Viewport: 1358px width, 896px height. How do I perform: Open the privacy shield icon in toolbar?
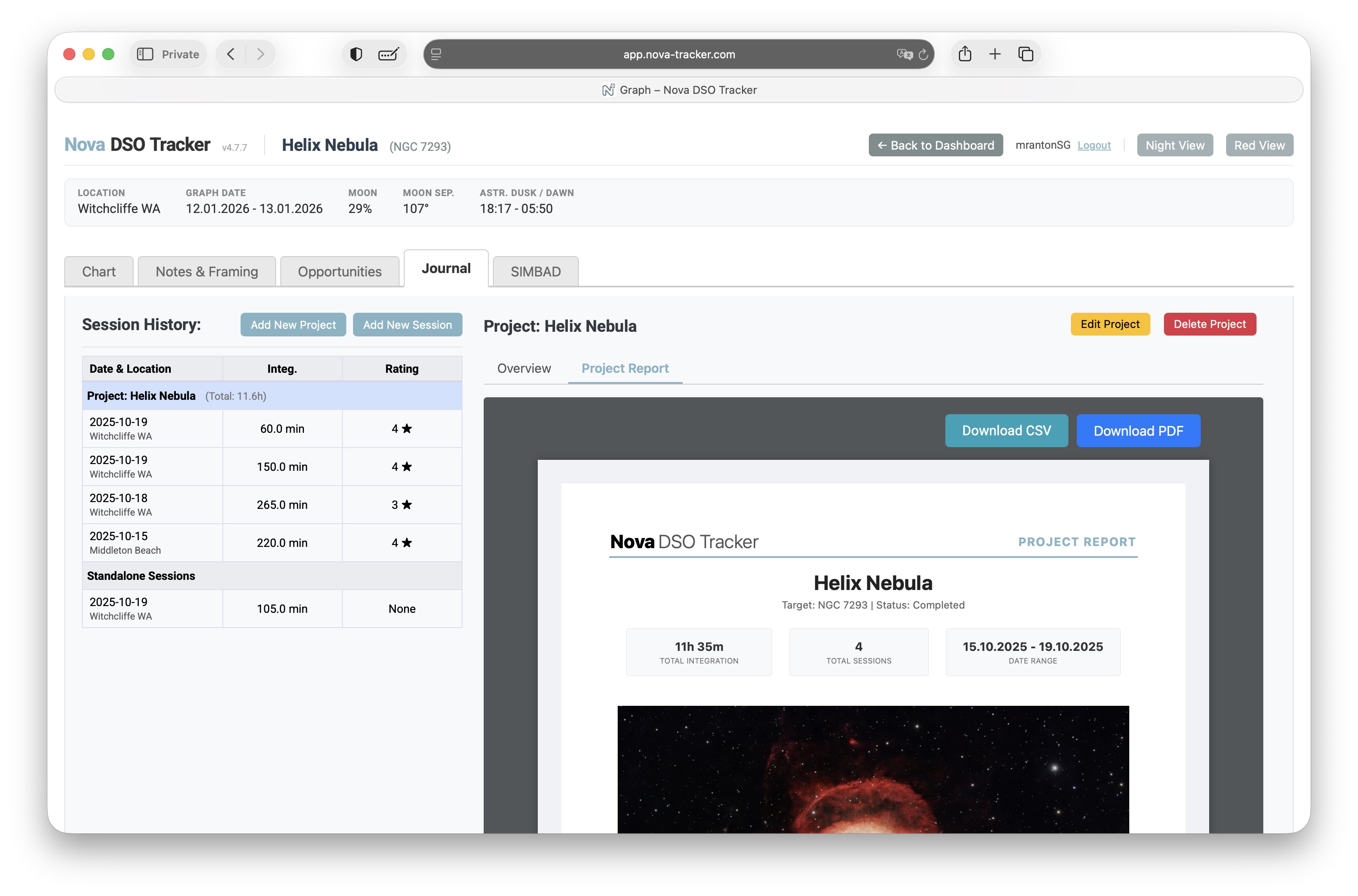tap(356, 54)
